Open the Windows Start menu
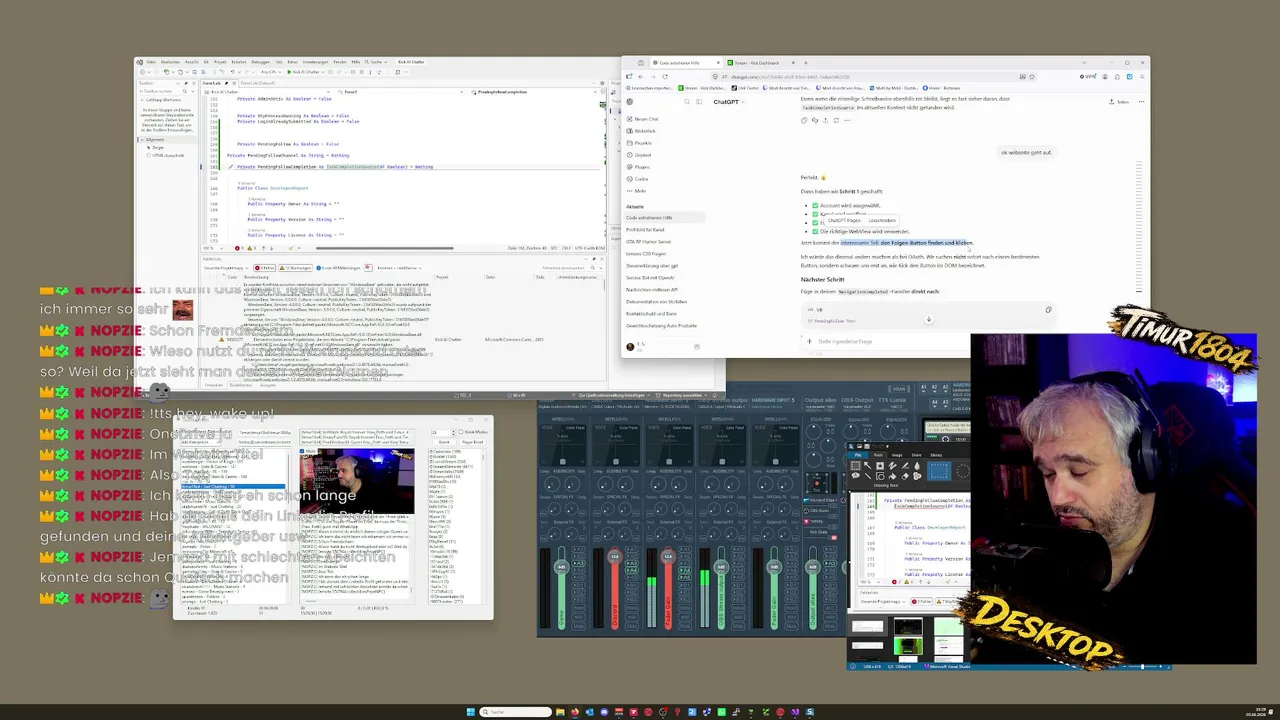Viewport: 1280px width, 720px height. 470,712
